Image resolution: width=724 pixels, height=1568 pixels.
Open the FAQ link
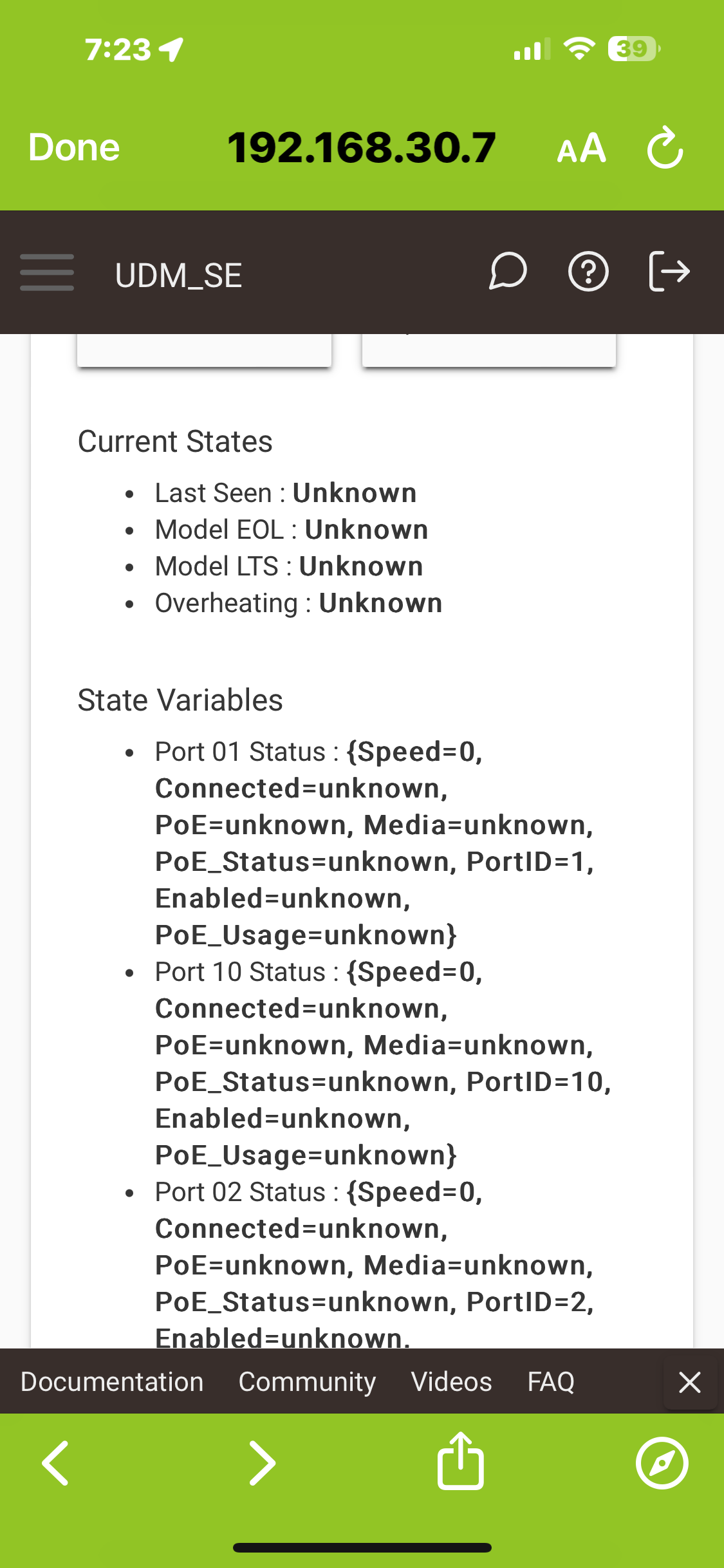point(551,1381)
